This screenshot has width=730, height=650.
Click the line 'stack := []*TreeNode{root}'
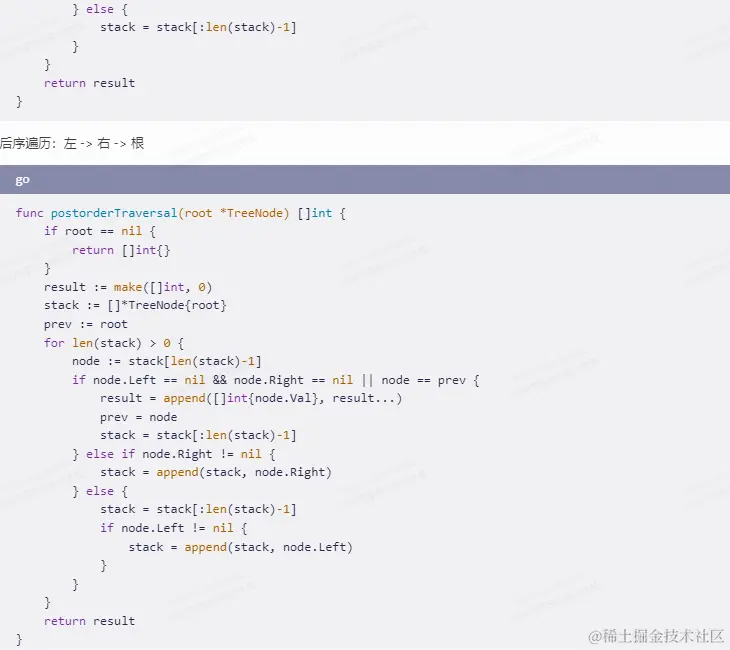pyautogui.click(x=135, y=305)
